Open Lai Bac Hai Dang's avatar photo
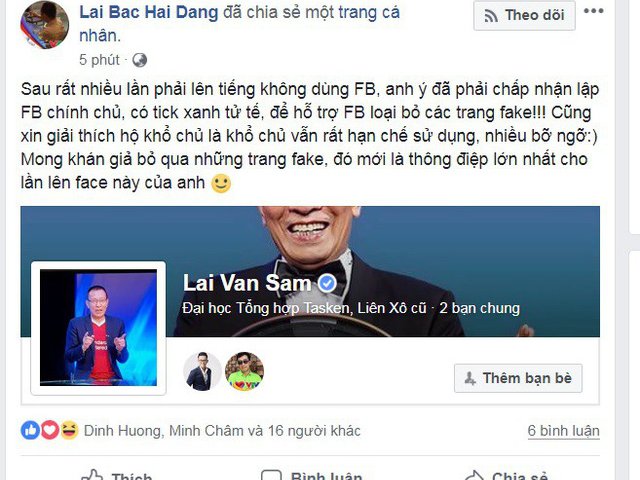Image resolution: width=640 pixels, height=480 pixels. click(45, 25)
